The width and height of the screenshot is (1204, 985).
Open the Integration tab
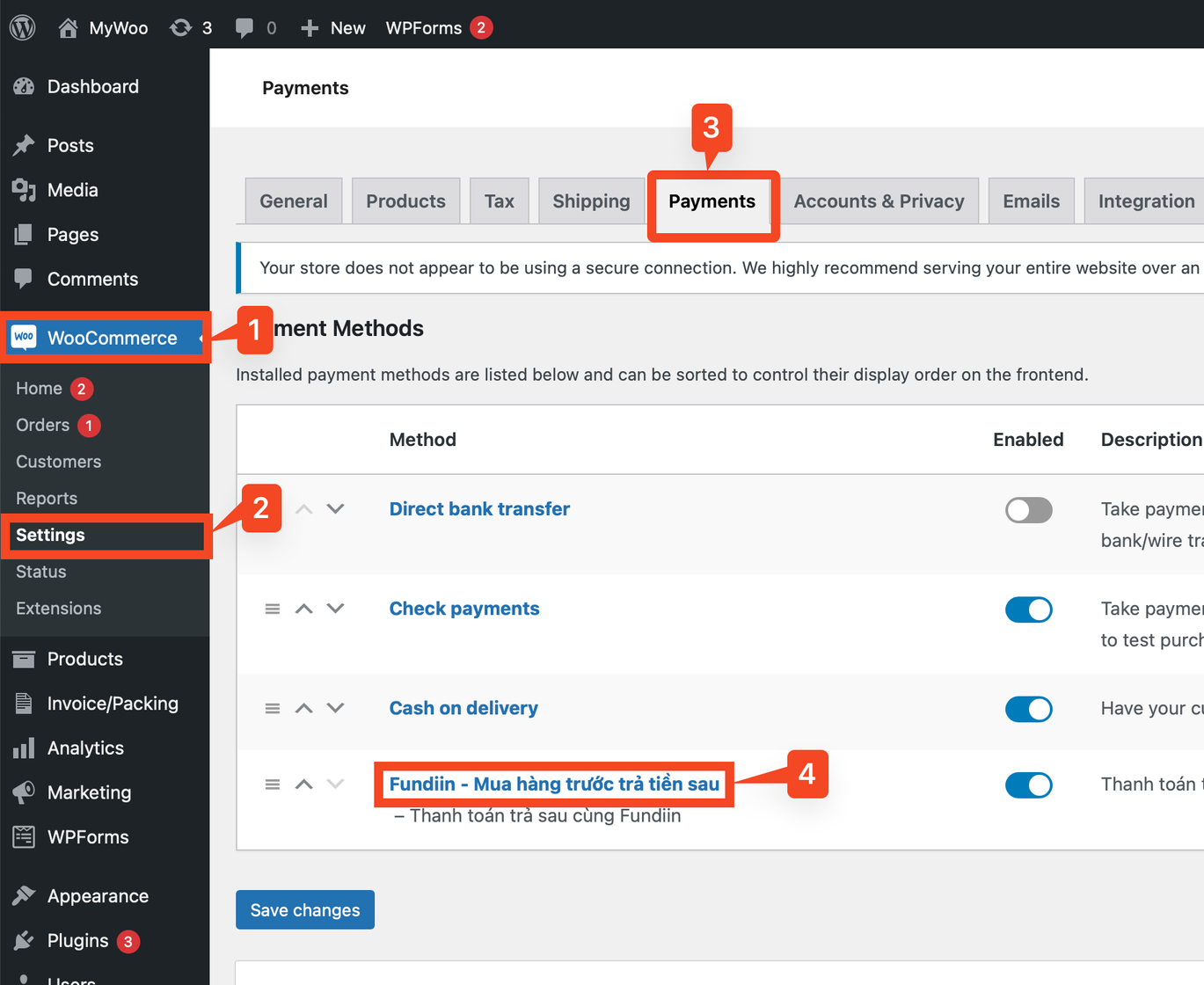click(1146, 201)
